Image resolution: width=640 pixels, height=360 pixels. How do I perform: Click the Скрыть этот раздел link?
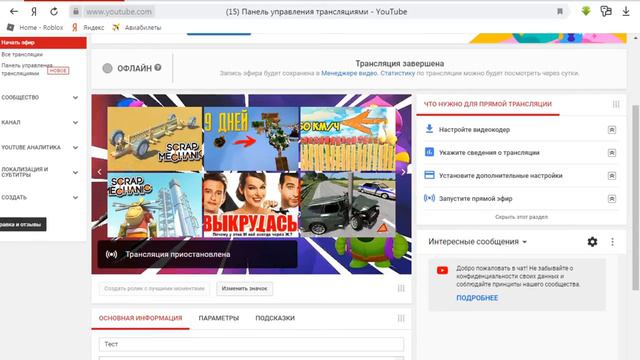pos(521,217)
